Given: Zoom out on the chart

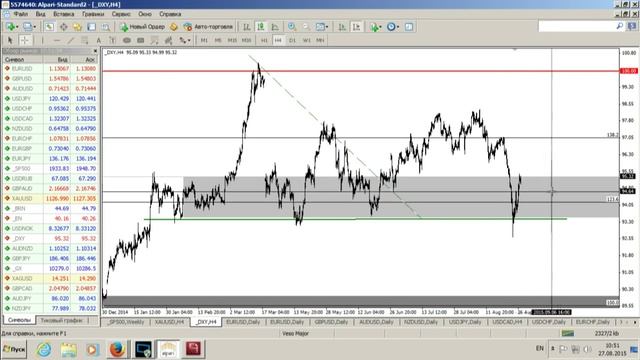Looking at the screenshot, I should pos(306,27).
